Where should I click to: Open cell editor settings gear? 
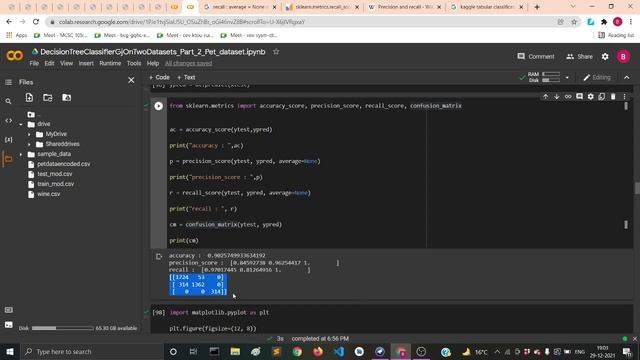(591, 97)
